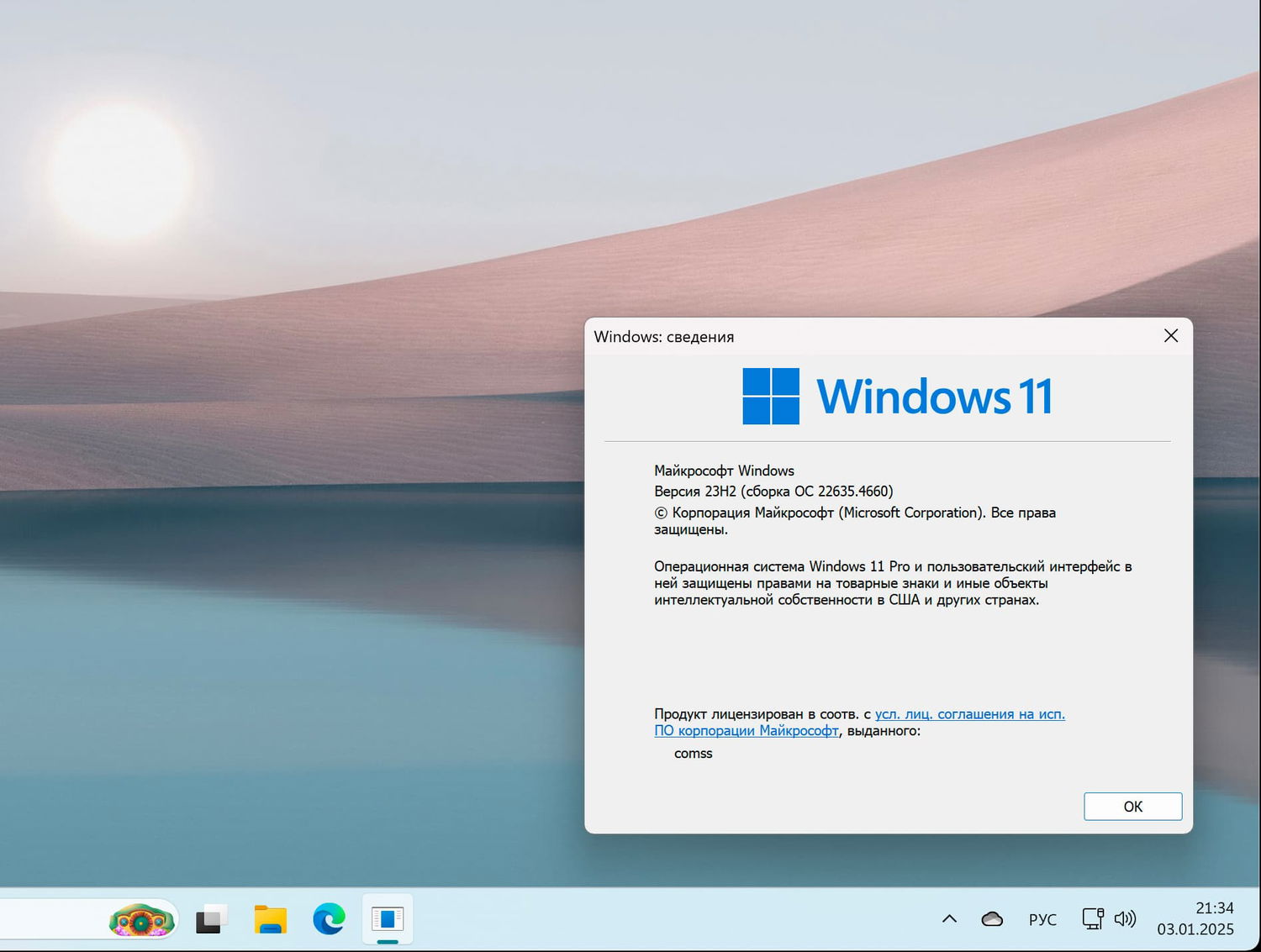The height and width of the screenshot is (952, 1261).
Task: Click the network icon in the system tray
Action: tap(1091, 918)
